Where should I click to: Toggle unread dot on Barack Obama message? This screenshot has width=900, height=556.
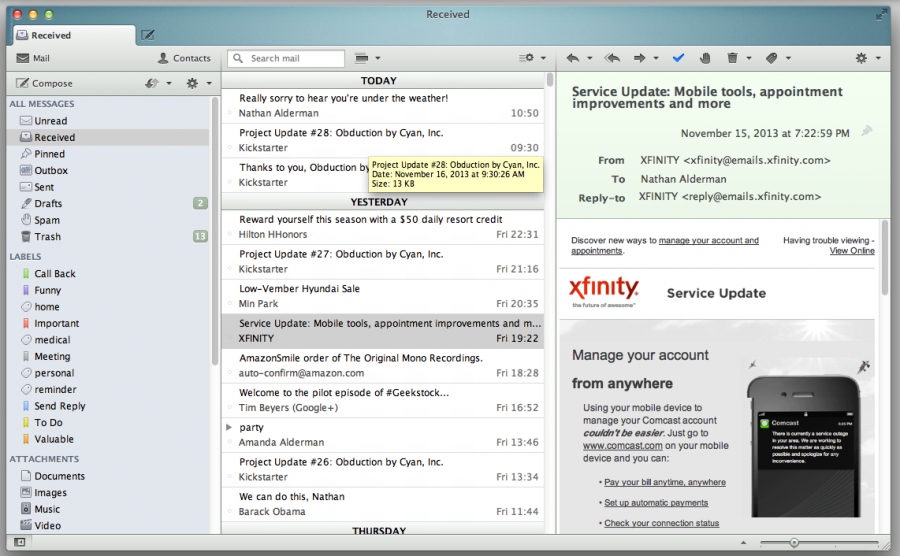pos(230,511)
